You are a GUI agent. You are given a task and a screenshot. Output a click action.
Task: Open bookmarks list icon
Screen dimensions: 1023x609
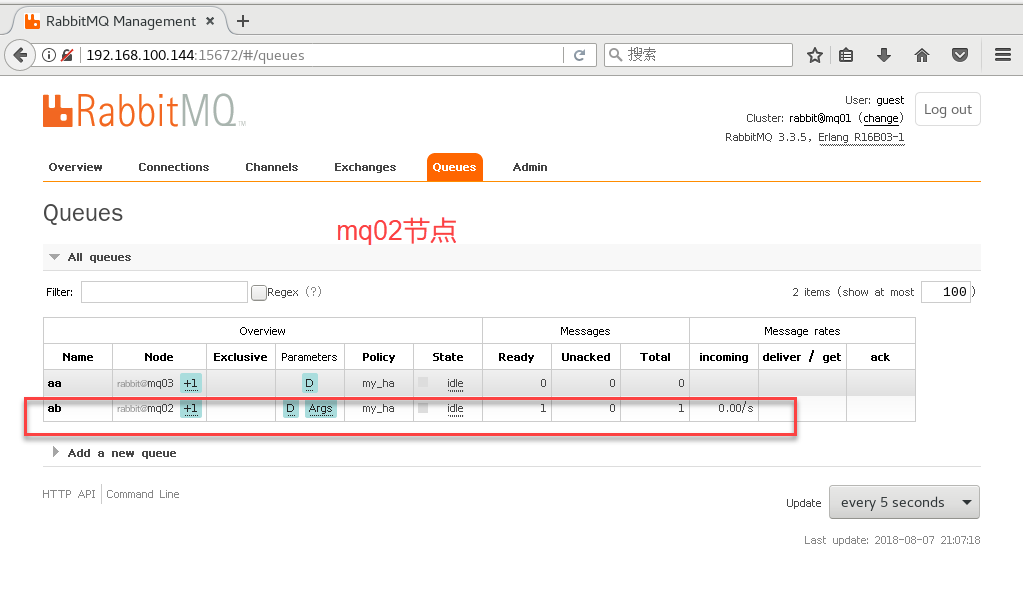tap(846, 55)
